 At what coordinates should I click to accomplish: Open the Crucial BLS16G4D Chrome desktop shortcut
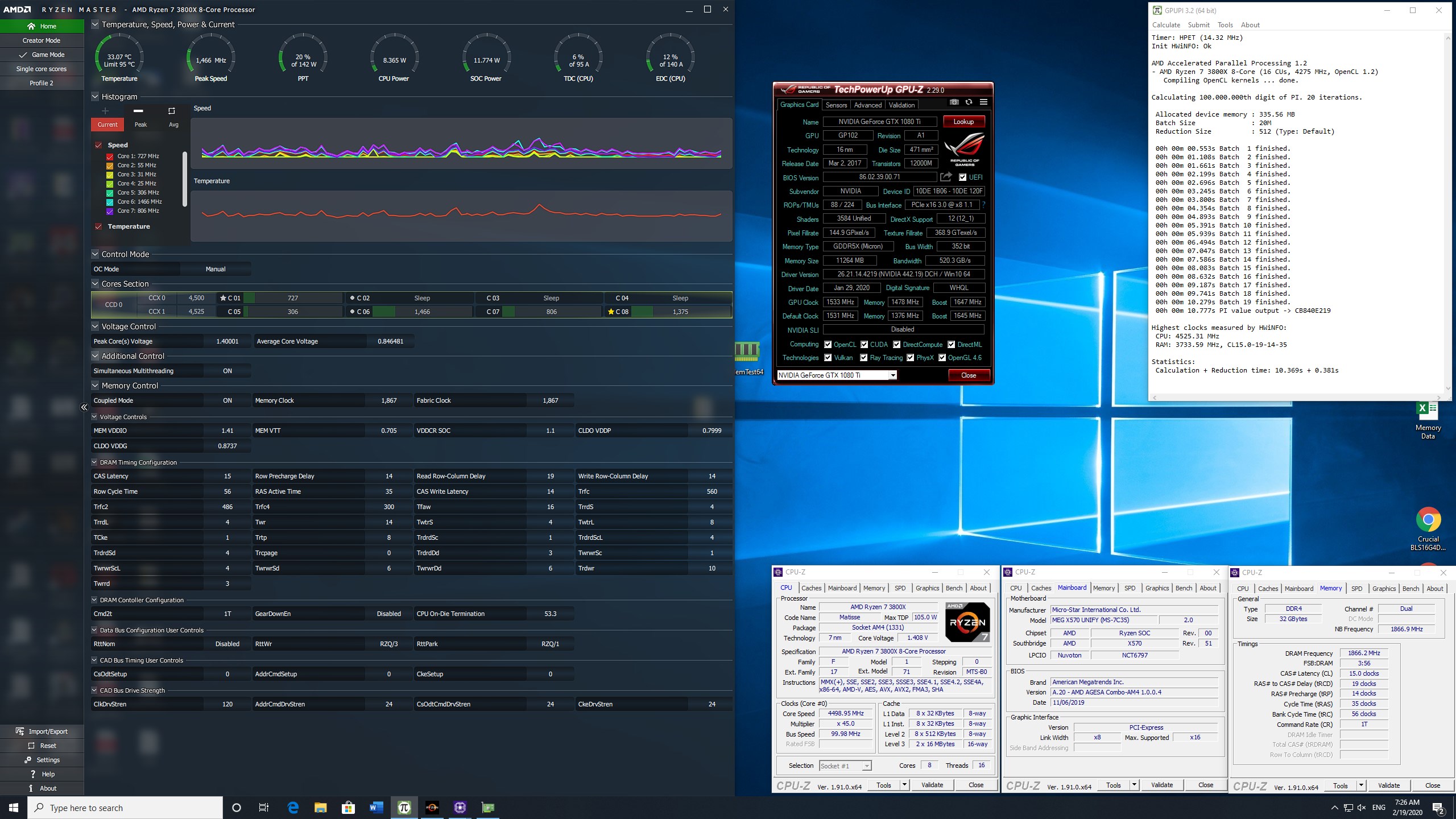[1428, 529]
